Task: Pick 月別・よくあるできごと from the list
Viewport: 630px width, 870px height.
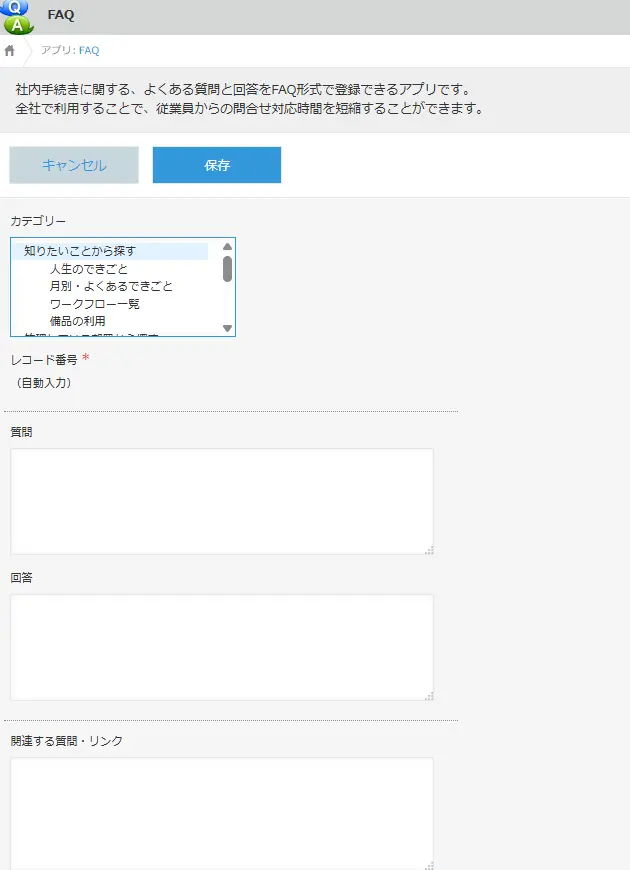Action: pyautogui.click(x=111, y=286)
